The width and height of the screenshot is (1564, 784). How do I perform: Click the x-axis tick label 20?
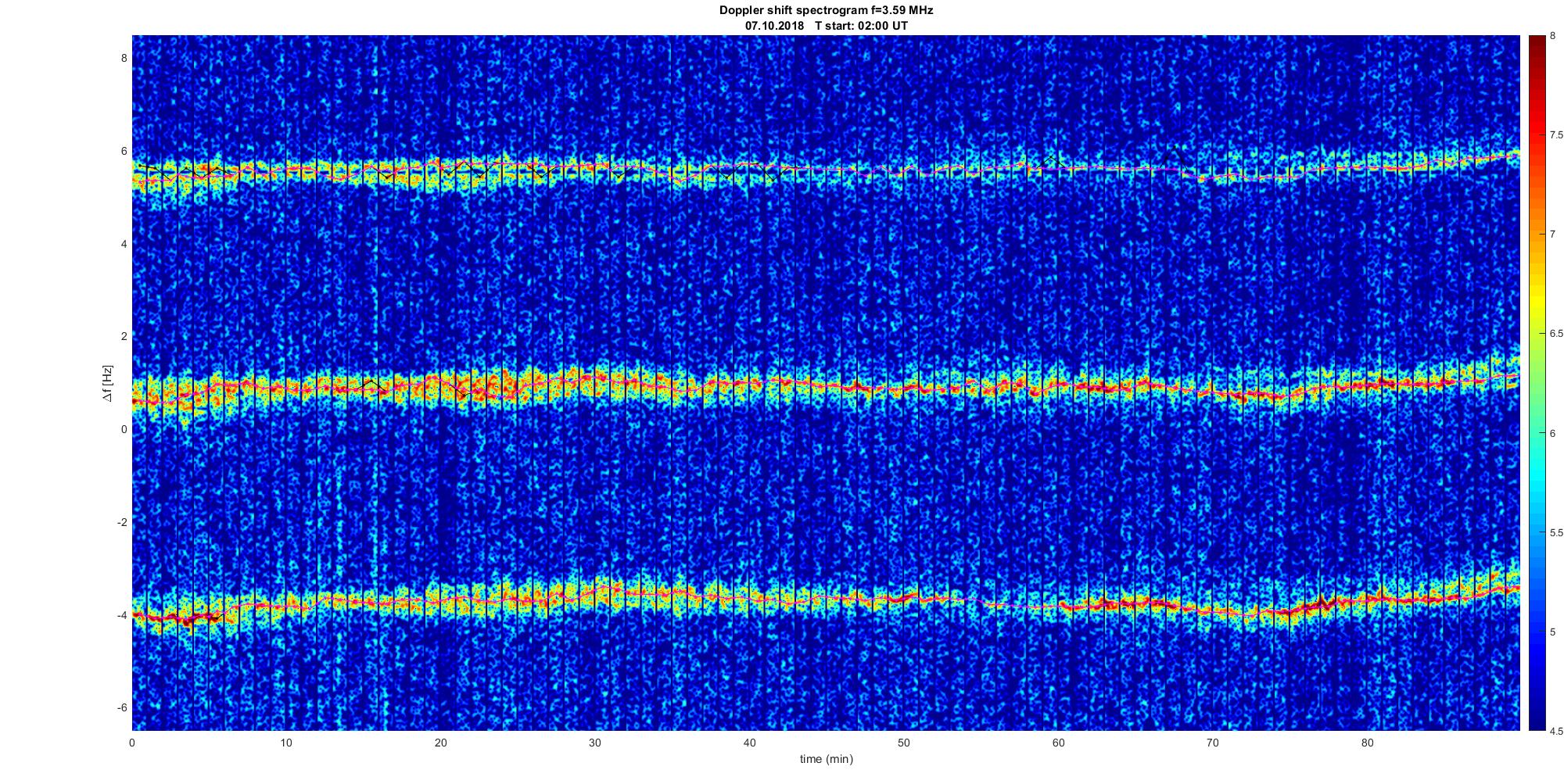(440, 743)
